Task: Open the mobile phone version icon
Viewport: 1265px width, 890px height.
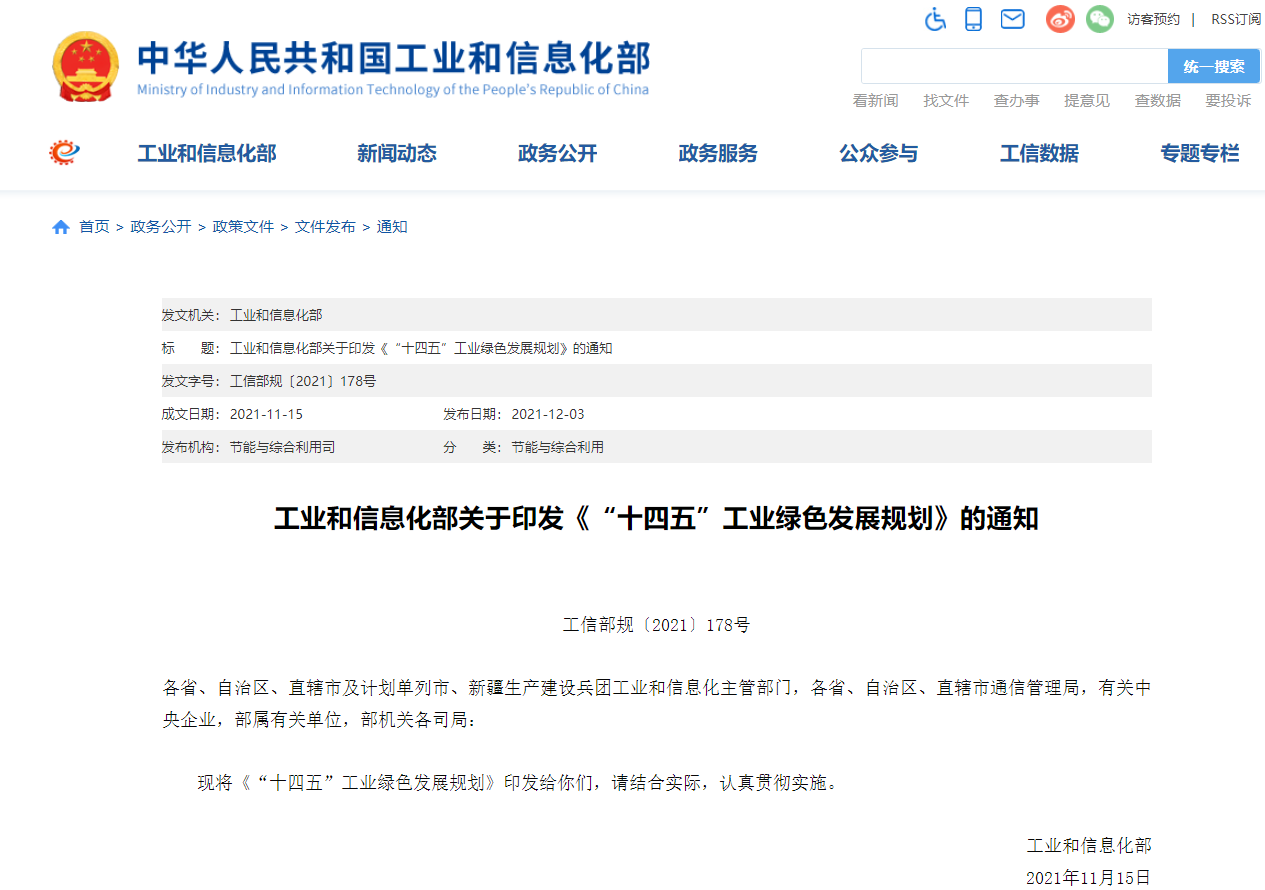Action: coord(973,19)
